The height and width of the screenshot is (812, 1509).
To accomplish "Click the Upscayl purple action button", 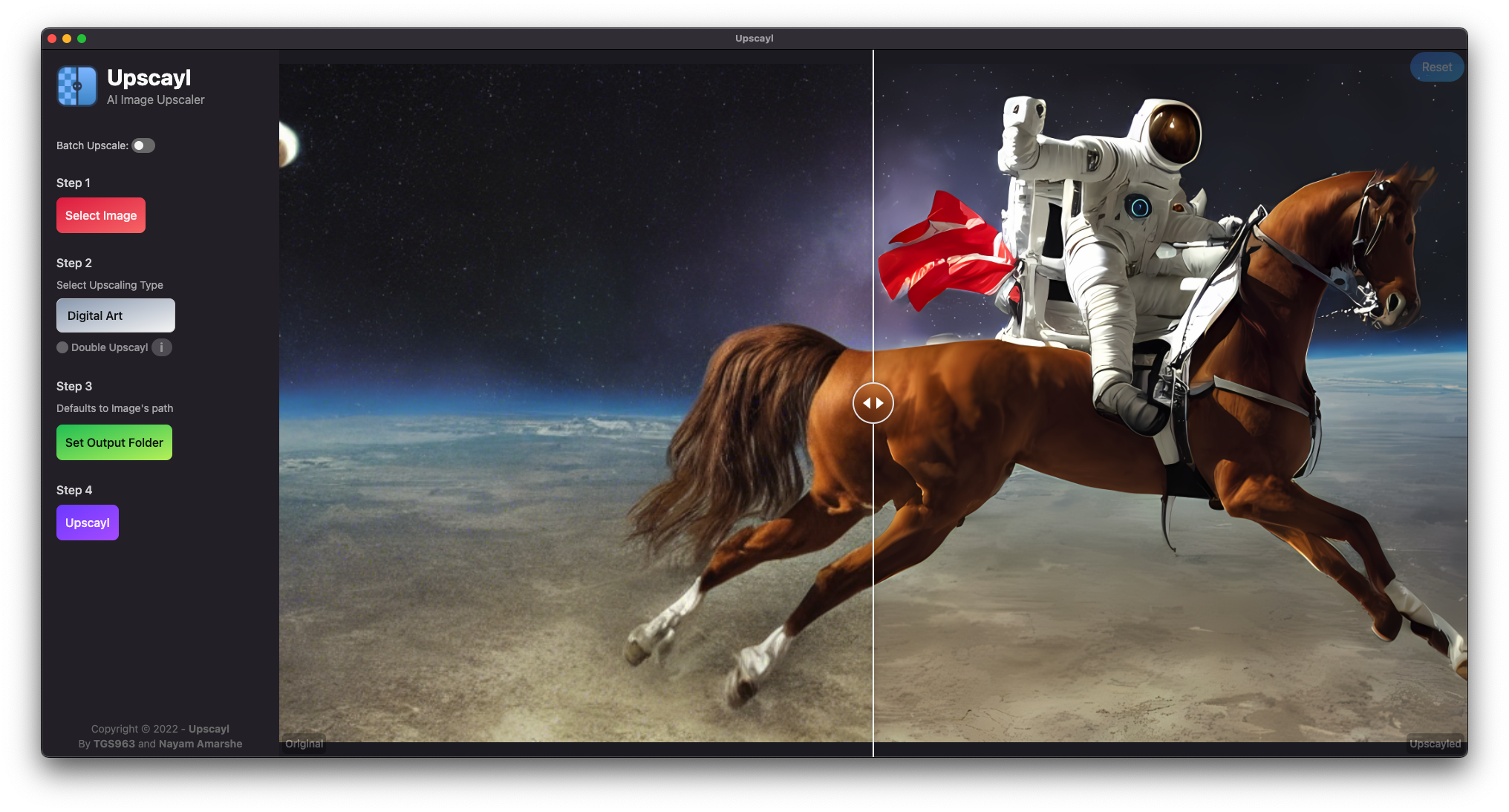I will pos(86,521).
